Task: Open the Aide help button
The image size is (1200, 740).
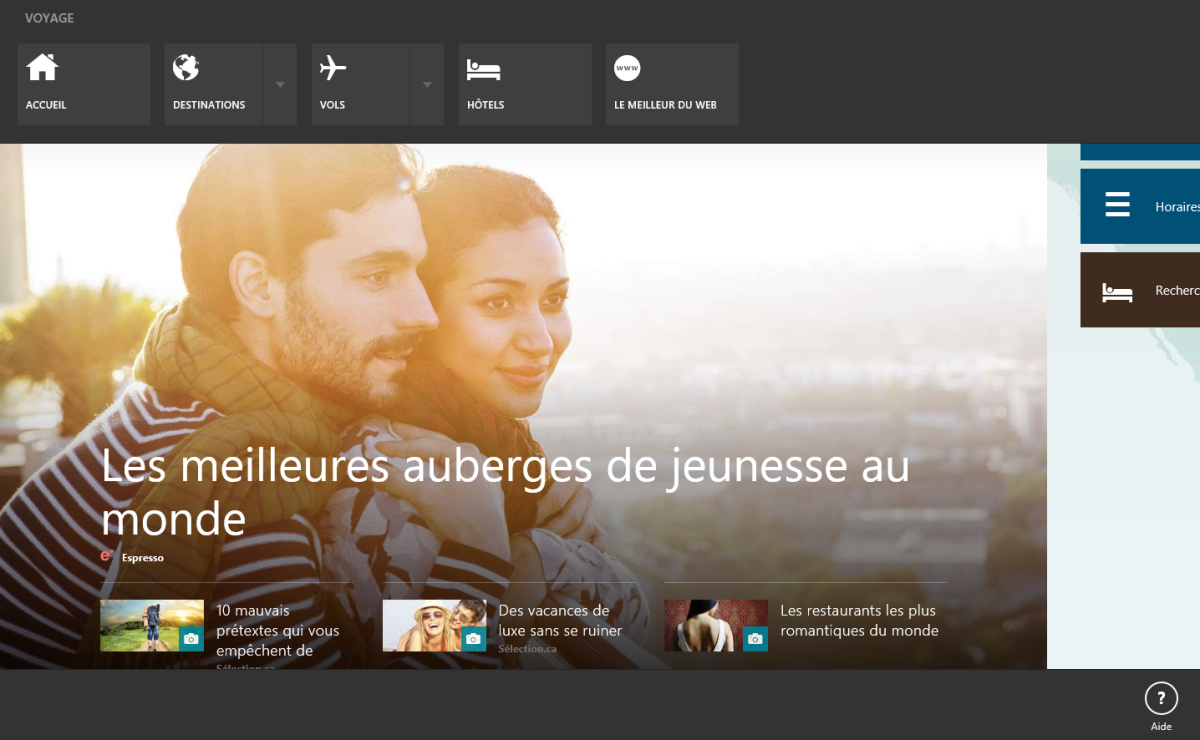Action: point(1161,706)
